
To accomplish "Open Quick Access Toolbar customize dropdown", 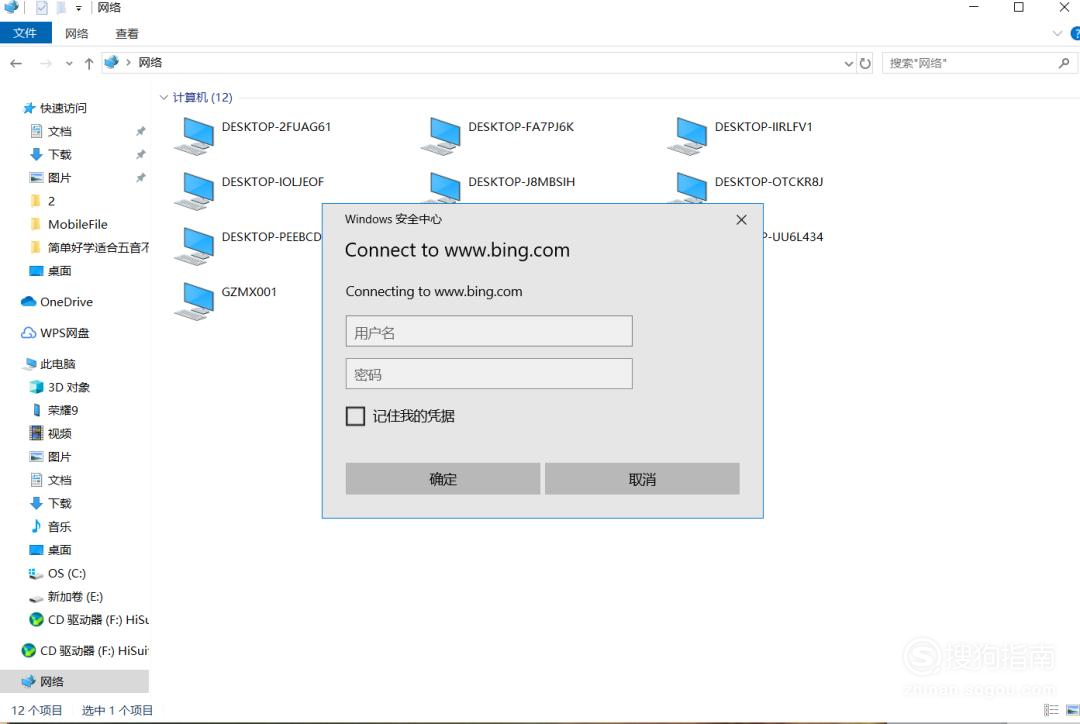I will 79,8.
